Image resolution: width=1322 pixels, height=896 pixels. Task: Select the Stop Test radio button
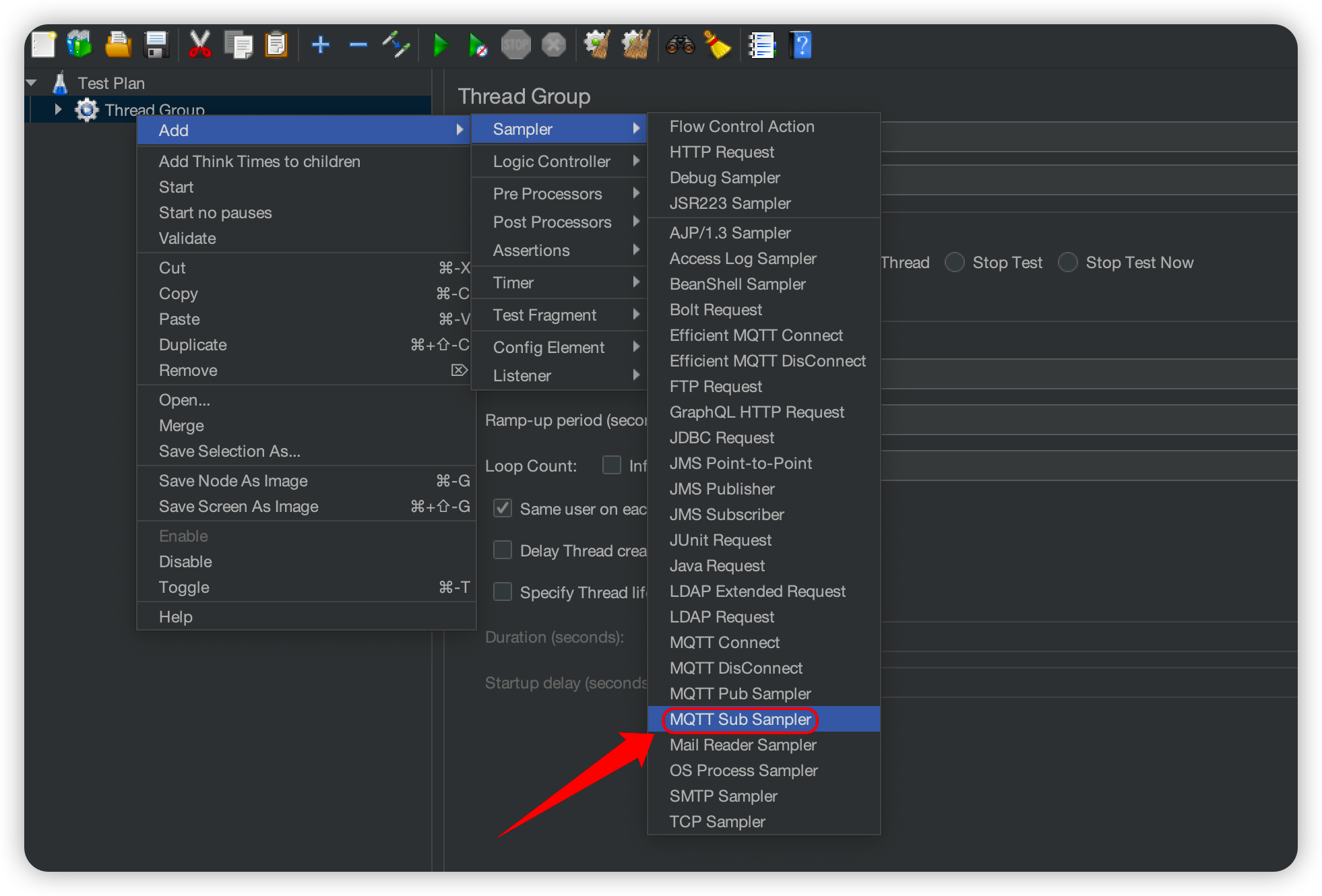[x=955, y=262]
